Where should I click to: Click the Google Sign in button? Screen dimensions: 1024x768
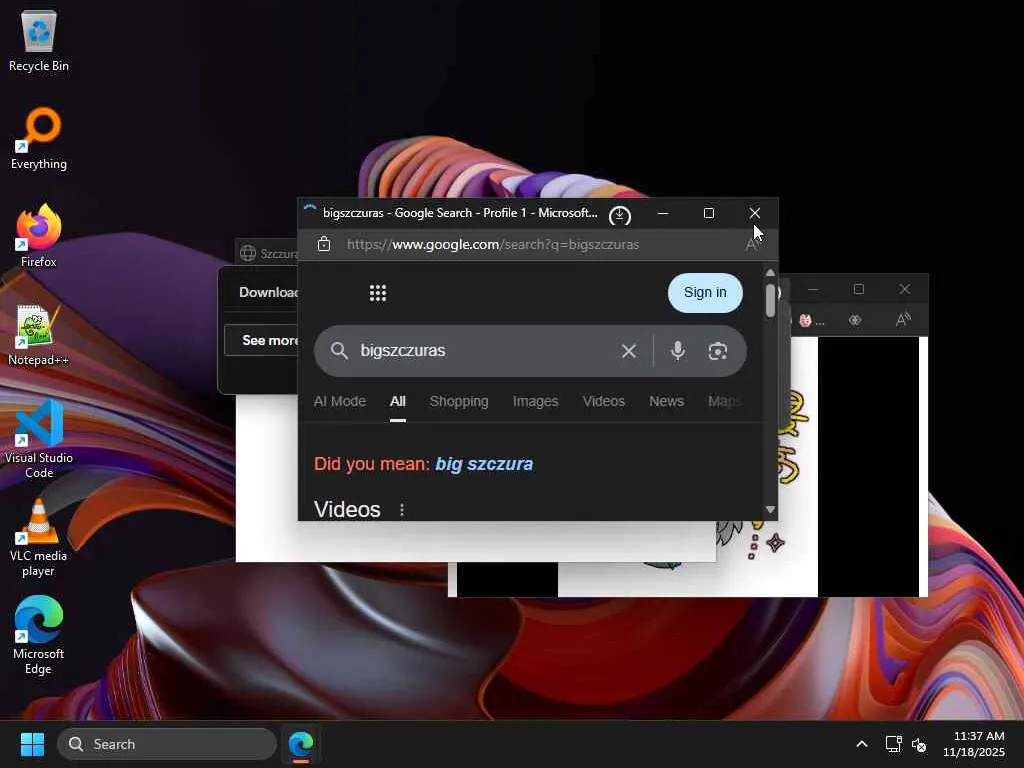pos(705,293)
